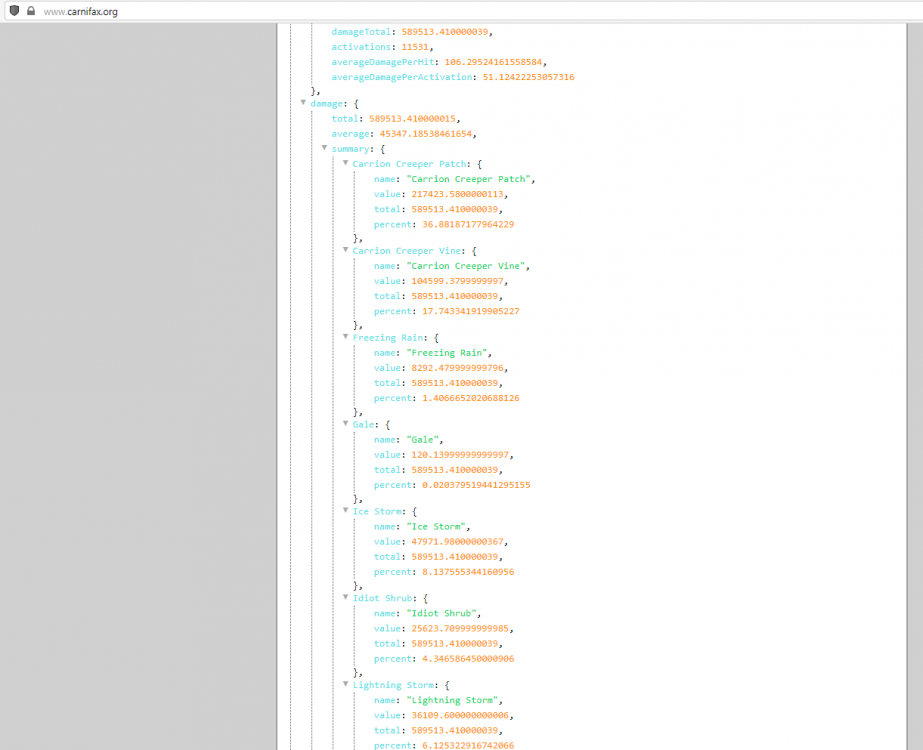This screenshot has height=750, width=923.
Task: Collapse the Carrion Creeper Vine entry
Action: pos(345,251)
